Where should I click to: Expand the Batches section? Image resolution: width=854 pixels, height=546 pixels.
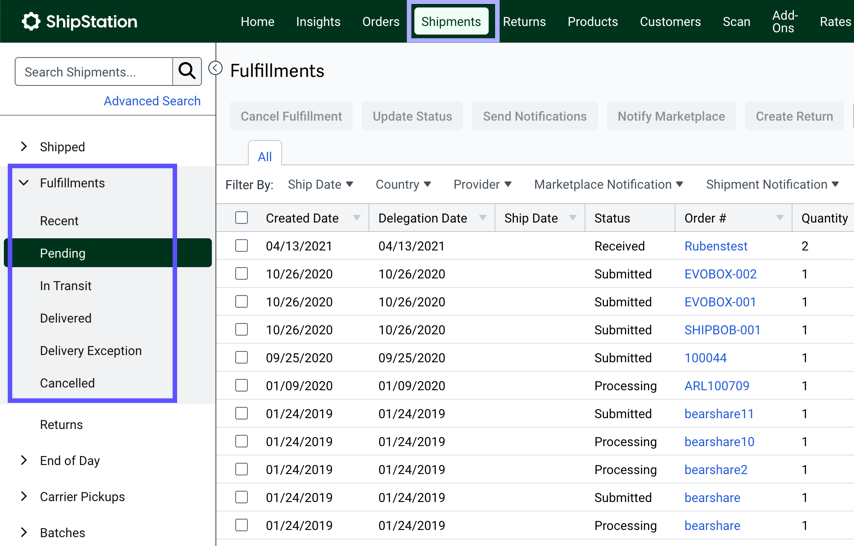(x=23, y=532)
